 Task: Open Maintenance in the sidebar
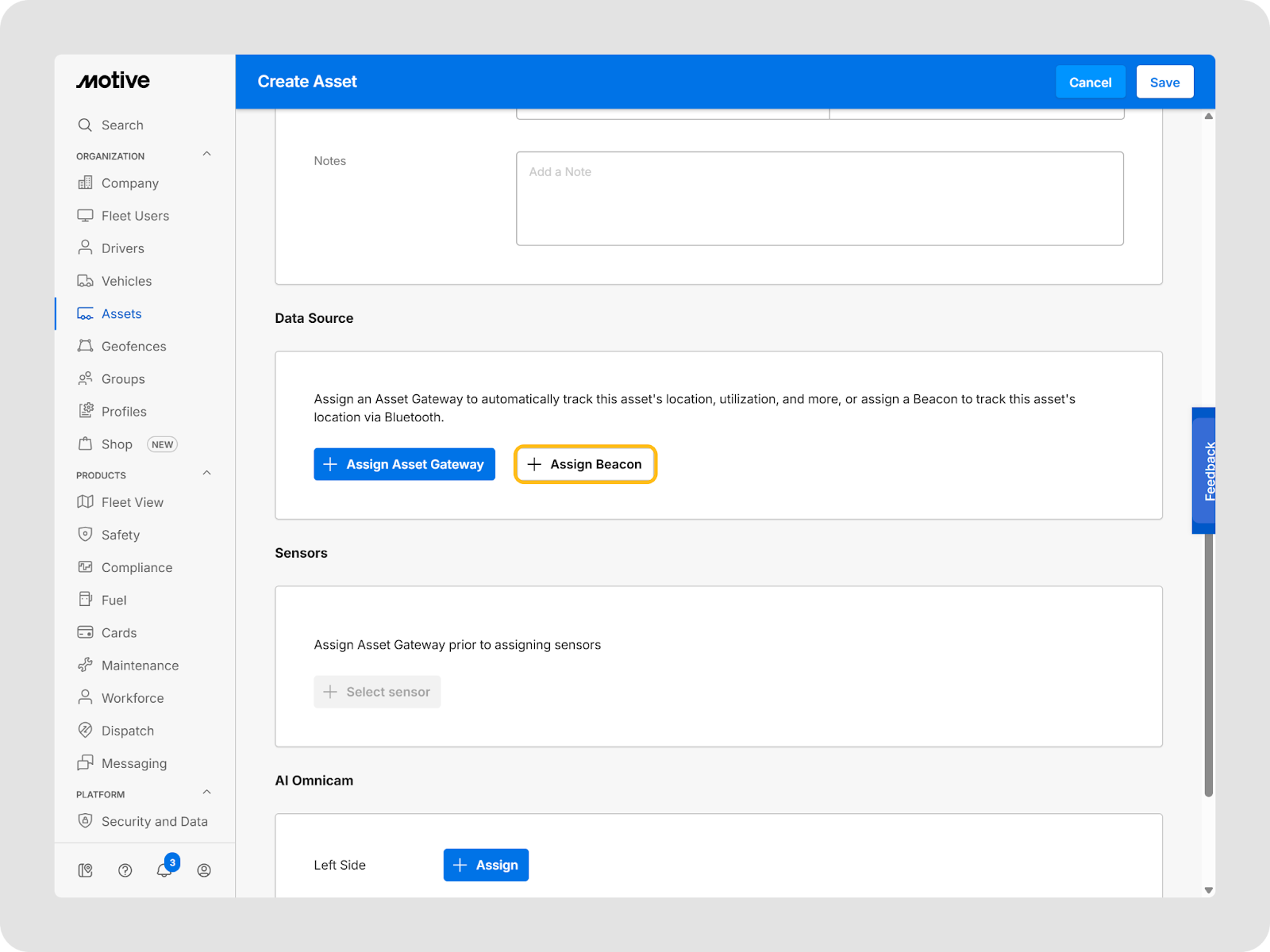point(140,666)
